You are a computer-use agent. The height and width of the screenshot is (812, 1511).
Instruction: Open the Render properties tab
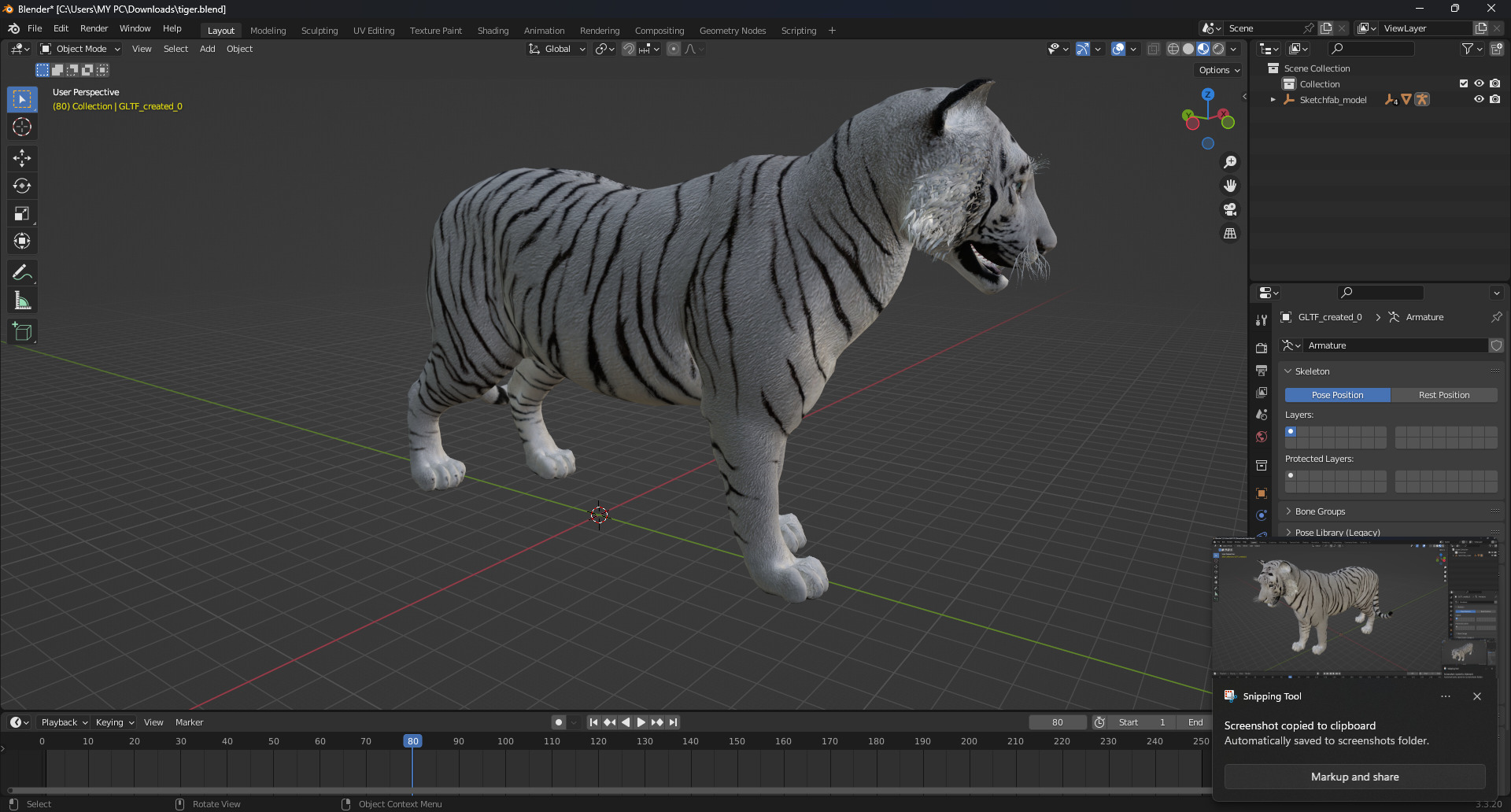[1262, 348]
